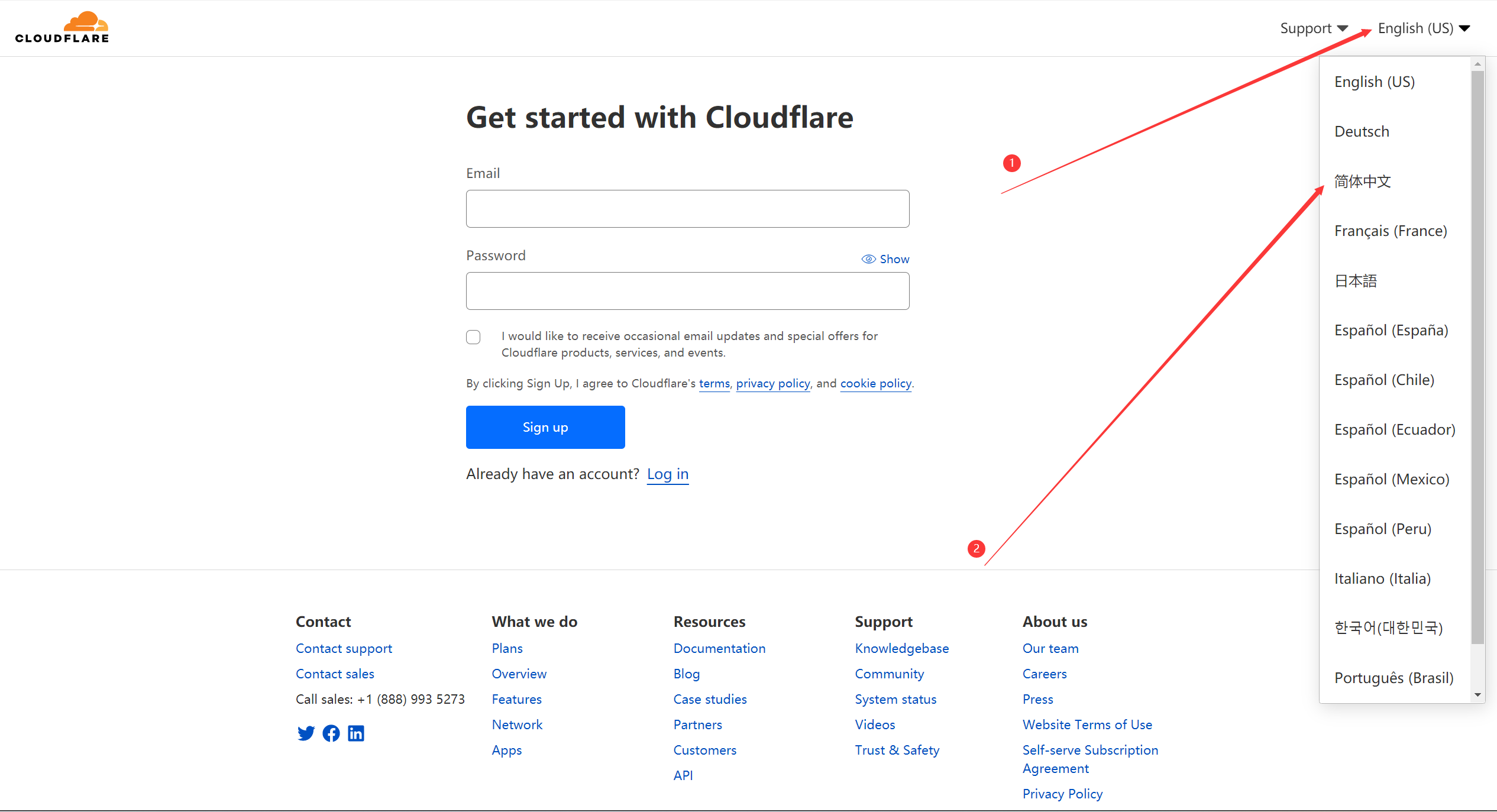View Cloudflare's privacy policy
Viewport: 1497px width, 812px height.
click(772, 383)
